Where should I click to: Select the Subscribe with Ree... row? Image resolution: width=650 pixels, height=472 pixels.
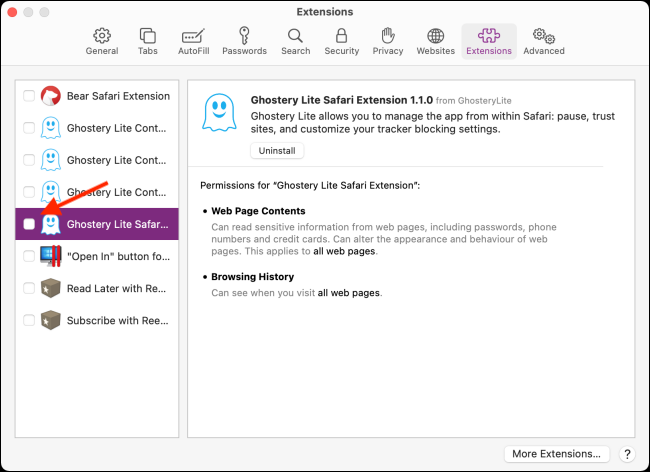tap(97, 320)
